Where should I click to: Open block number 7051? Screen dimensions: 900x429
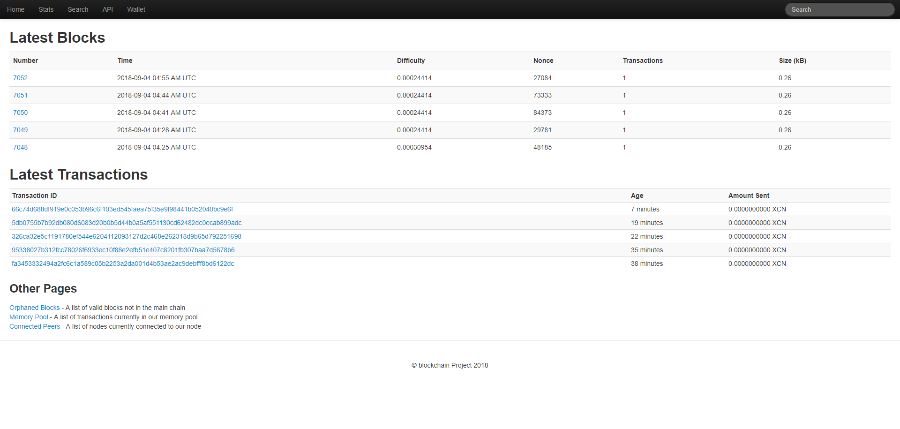click(x=20, y=95)
